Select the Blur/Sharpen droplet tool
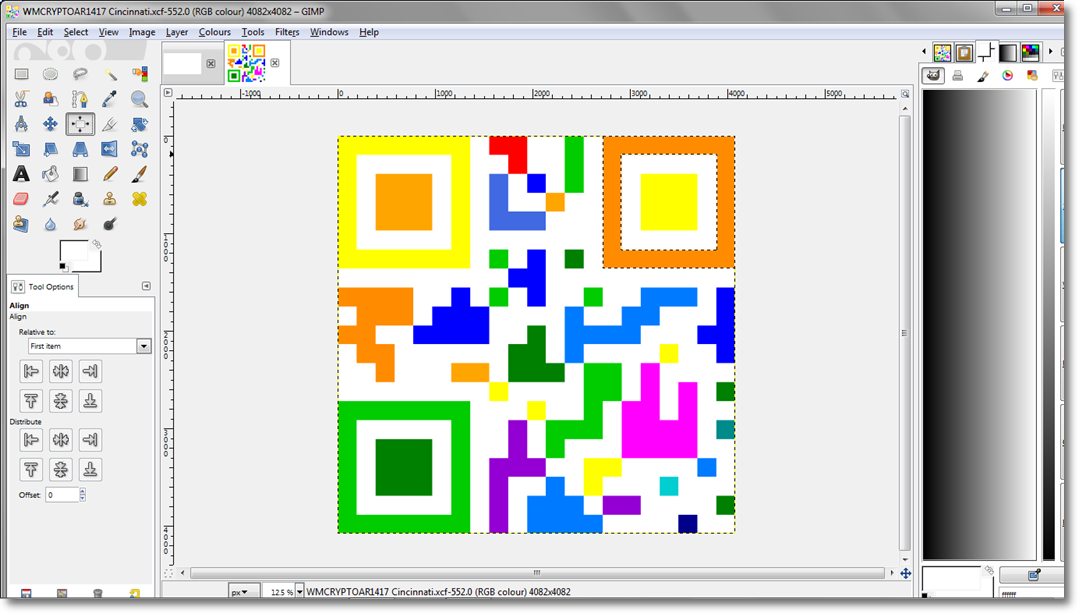The width and height of the screenshot is (1080, 615). 50,224
